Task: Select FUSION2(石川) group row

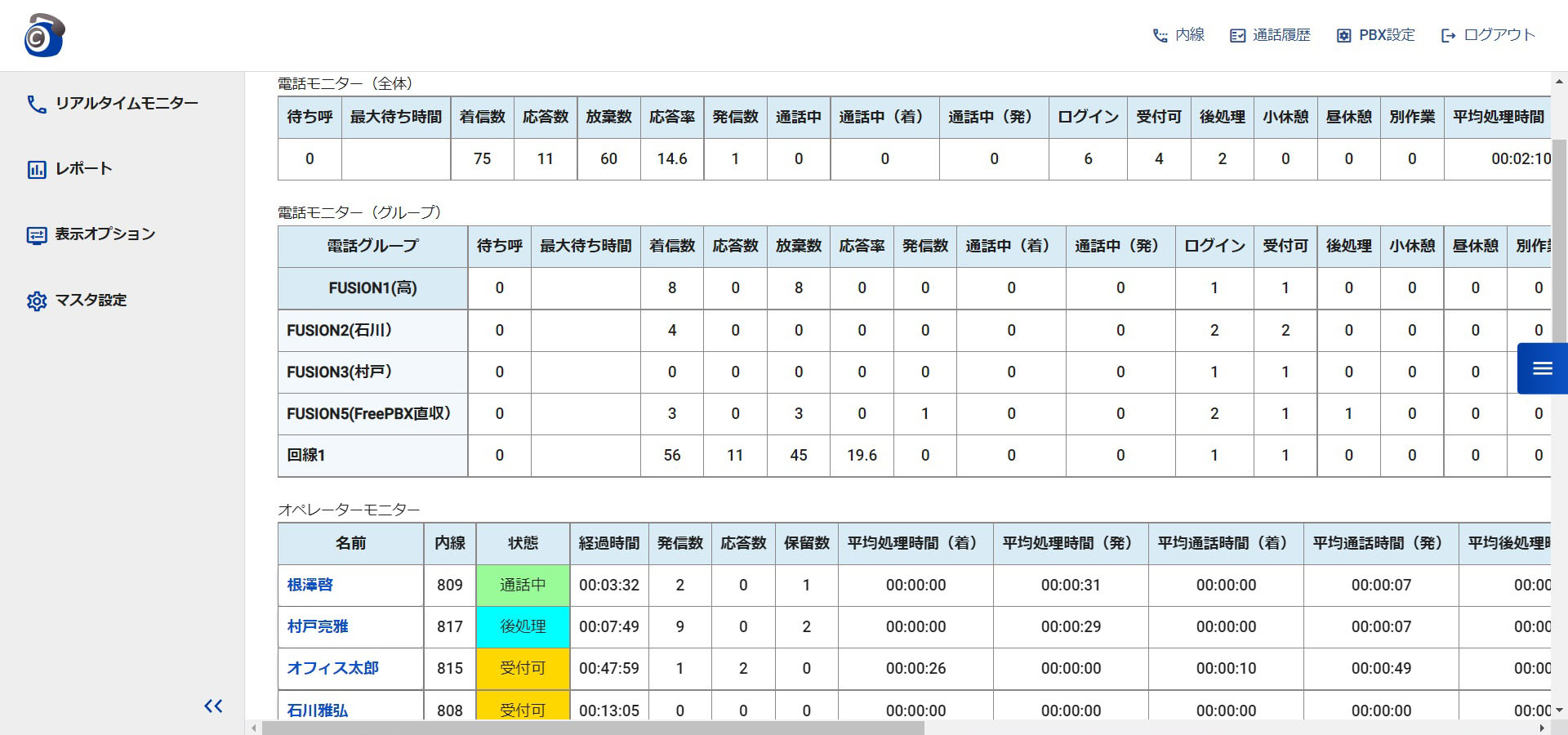Action: coord(372,330)
